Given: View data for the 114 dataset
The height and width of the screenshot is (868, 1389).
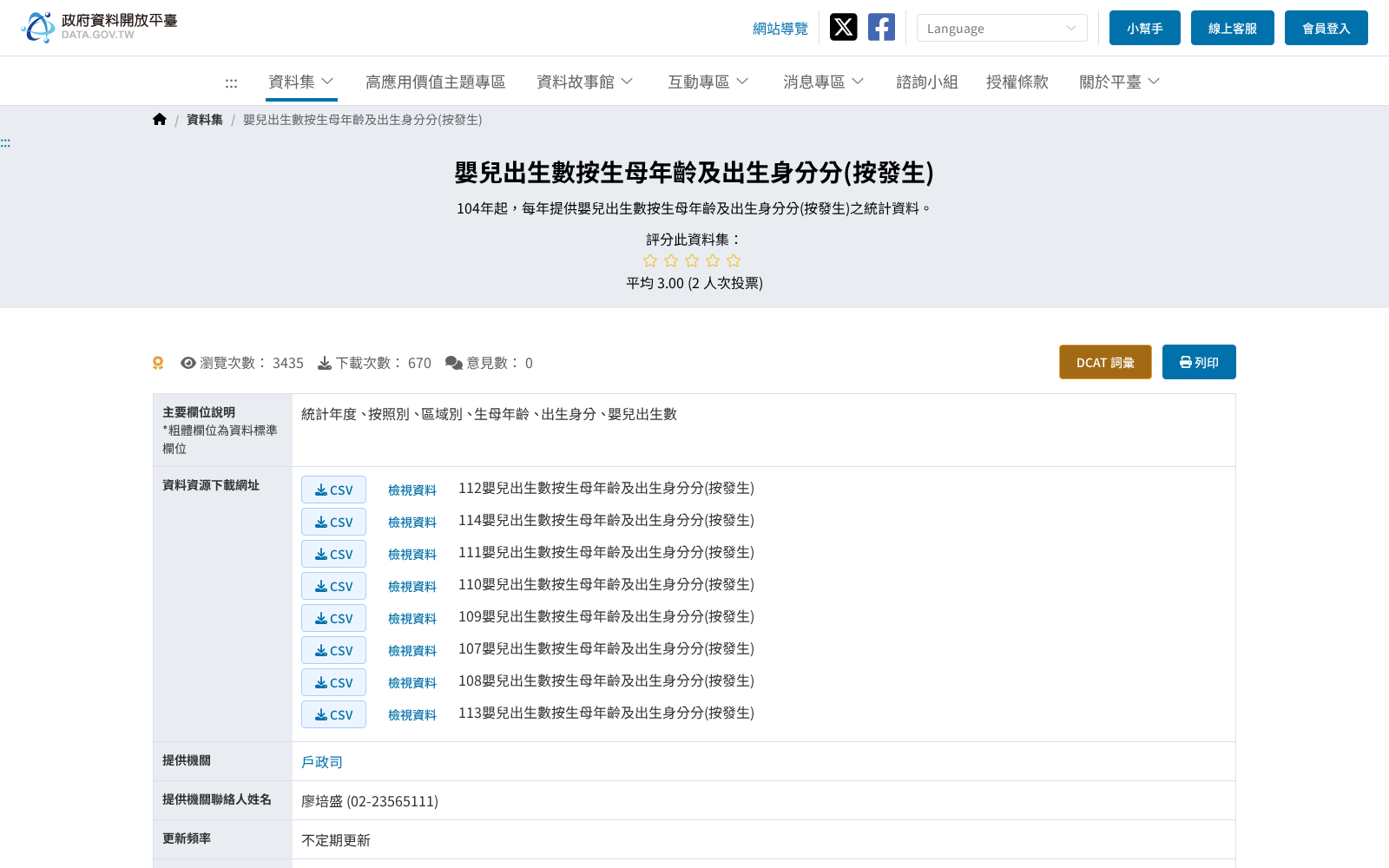Looking at the screenshot, I should click(x=412, y=523).
